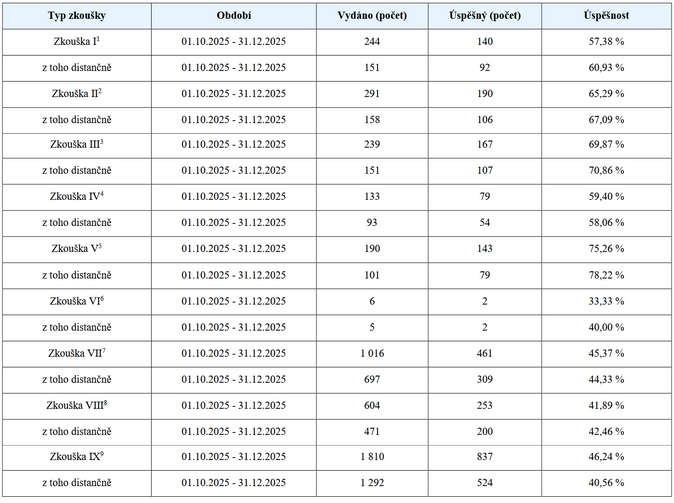
Task: Open footnote 9 next to Zkouška IX
Action: click(x=103, y=453)
